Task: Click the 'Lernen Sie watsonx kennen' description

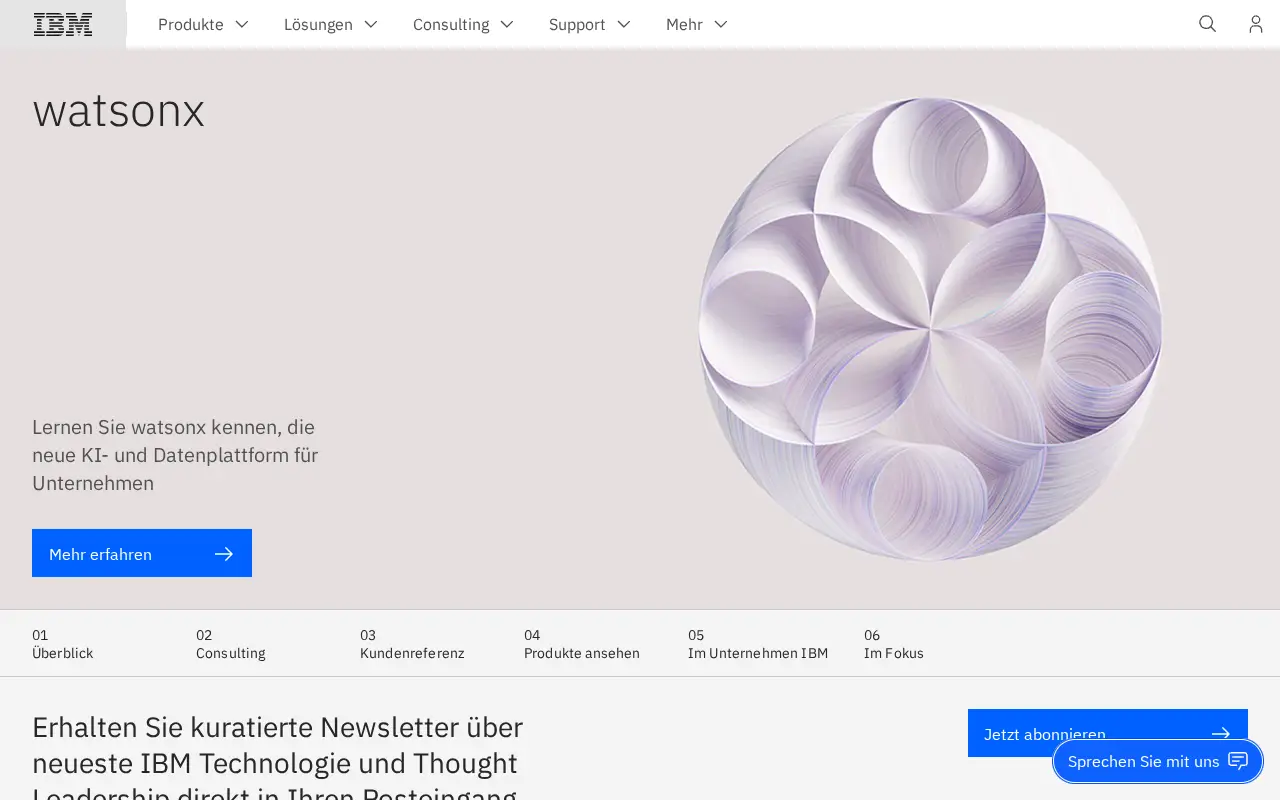Action: 175,455
